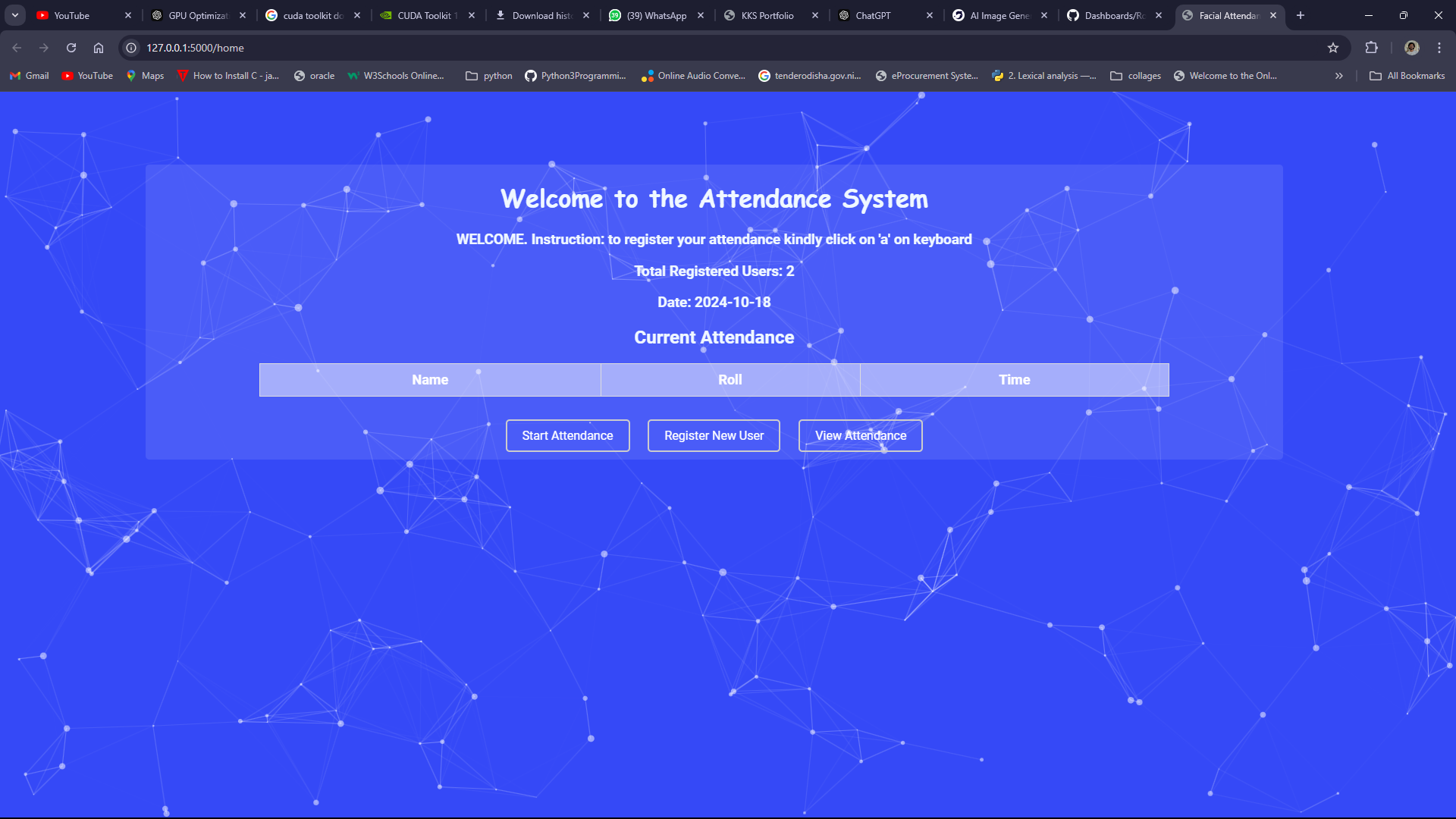Open Online Audio Converter bookmark

693,76
